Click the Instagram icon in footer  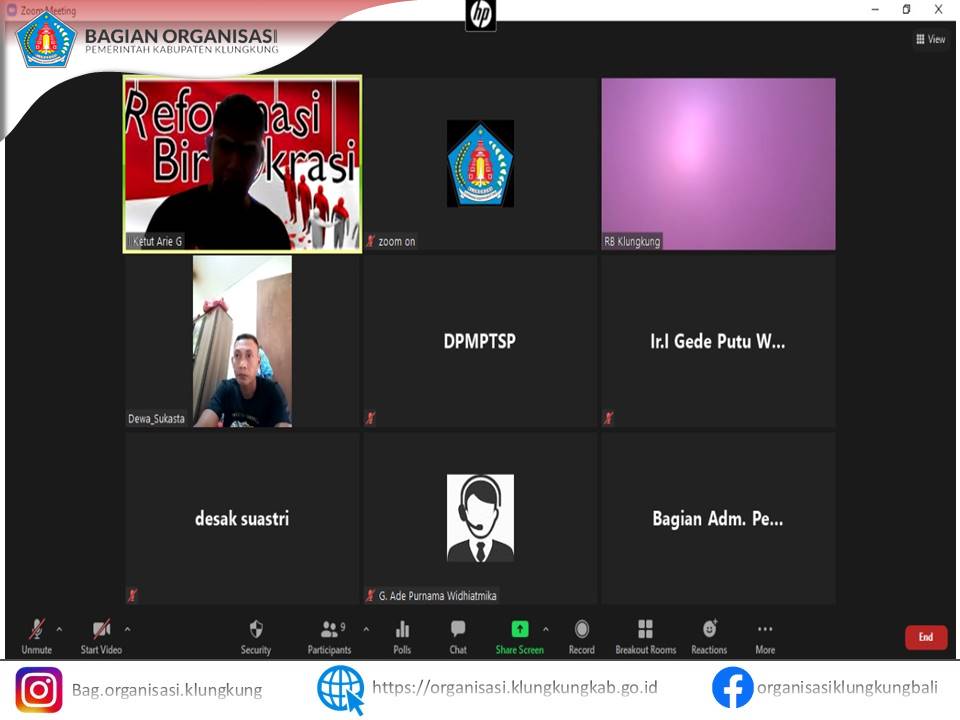(x=39, y=690)
